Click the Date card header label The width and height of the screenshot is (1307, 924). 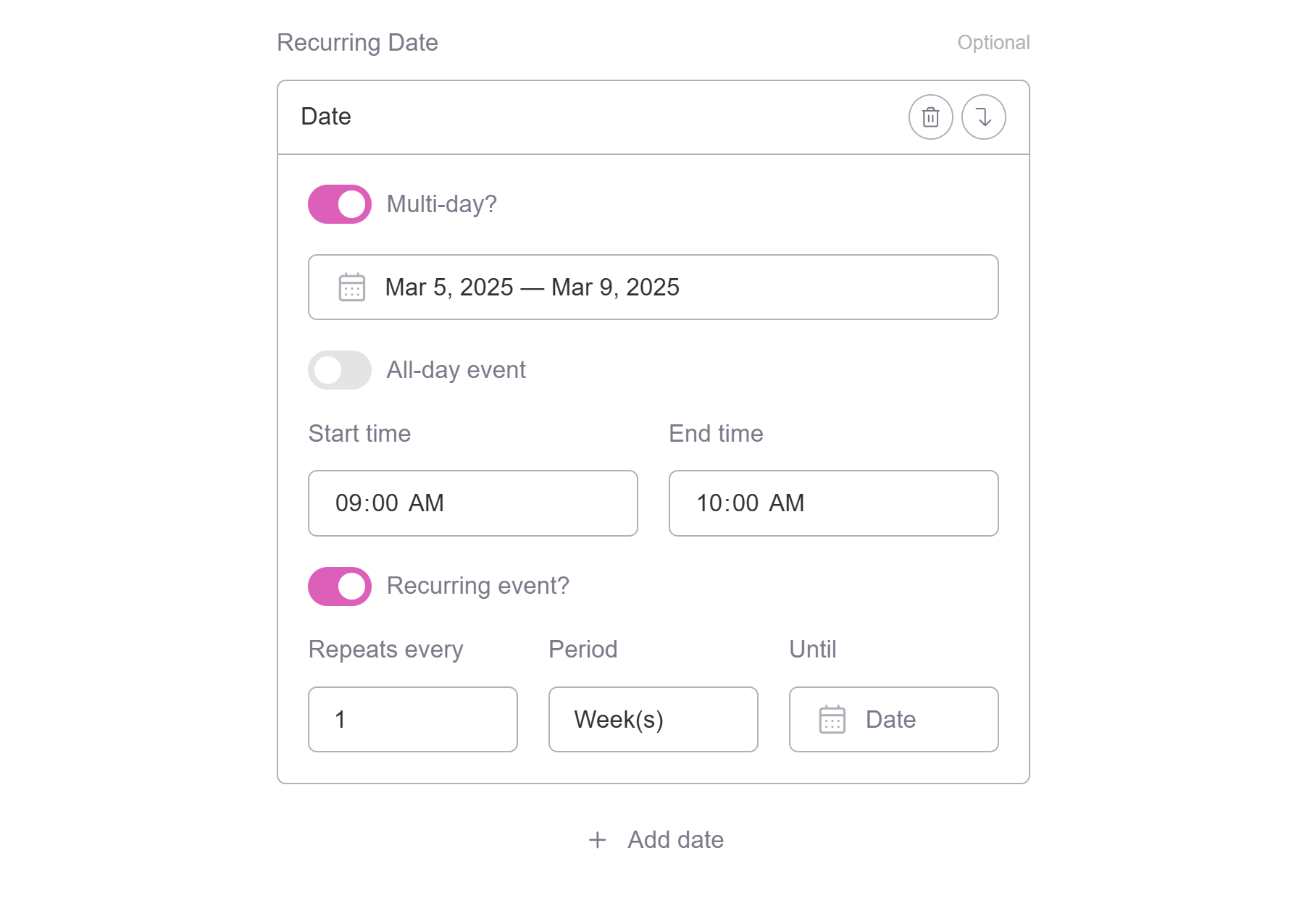coord(325,116)
